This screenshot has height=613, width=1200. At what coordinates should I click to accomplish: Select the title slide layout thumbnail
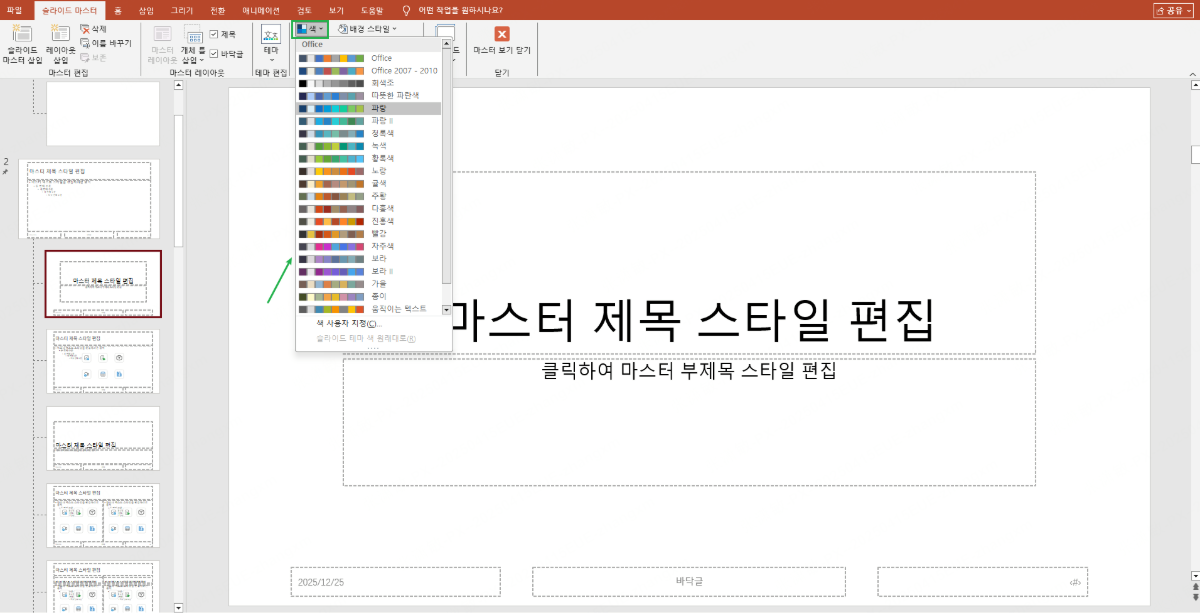click(x=103, y=284)
